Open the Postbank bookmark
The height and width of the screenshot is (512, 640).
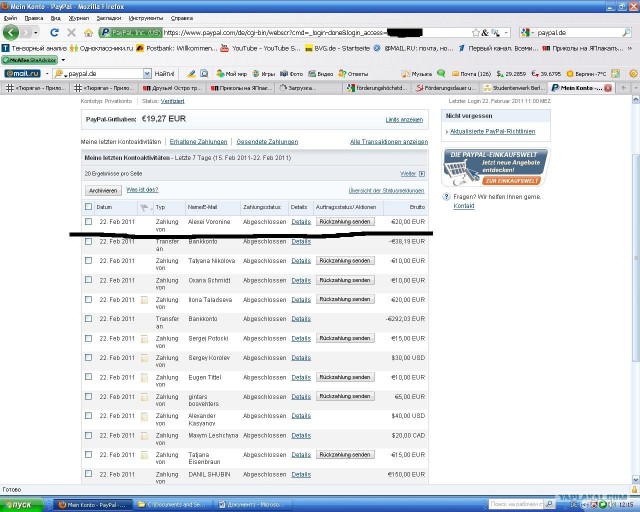(177, 48)
